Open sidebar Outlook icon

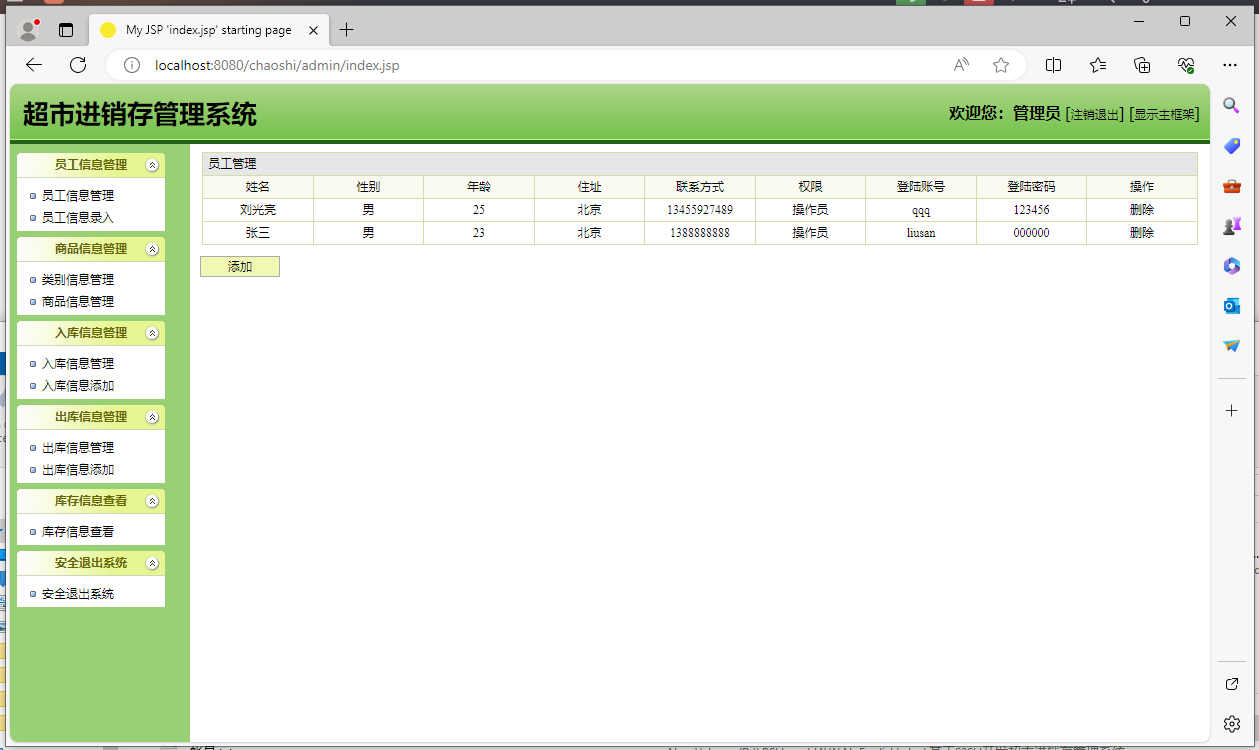coord(1232,306)
